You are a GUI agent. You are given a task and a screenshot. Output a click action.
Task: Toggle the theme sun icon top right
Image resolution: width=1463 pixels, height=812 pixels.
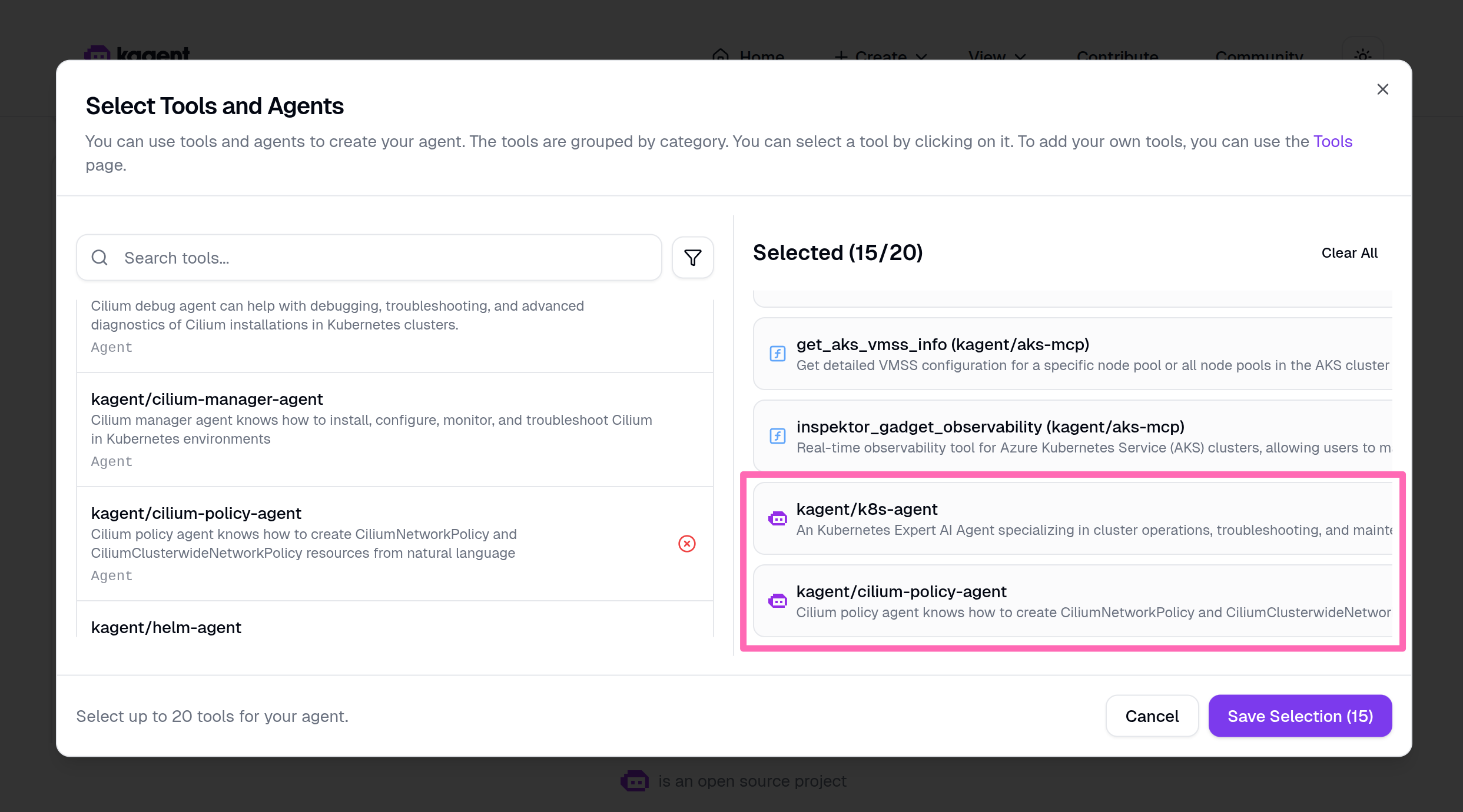click(1364, 56)
